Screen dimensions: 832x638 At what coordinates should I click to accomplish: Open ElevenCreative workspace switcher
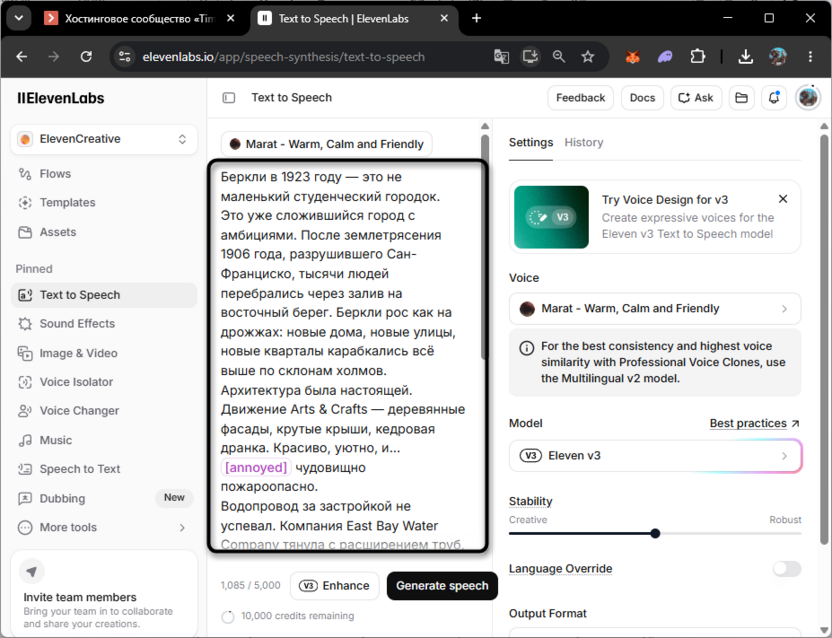[x=103, y=139]
